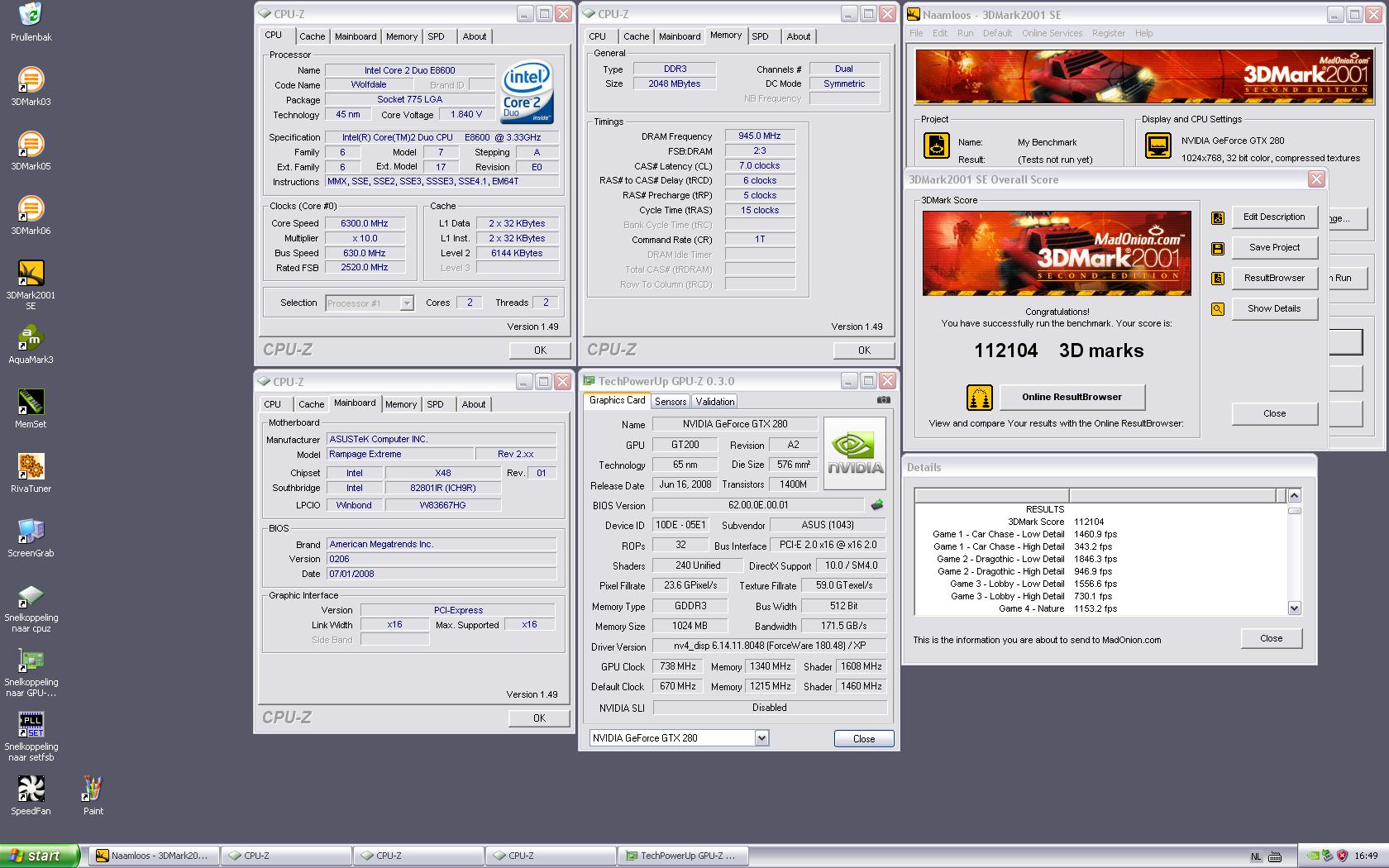Viewport: 1389px width, 868px height.
Task: Click the Show Details magnifier icon
Action: (1218, 309)
